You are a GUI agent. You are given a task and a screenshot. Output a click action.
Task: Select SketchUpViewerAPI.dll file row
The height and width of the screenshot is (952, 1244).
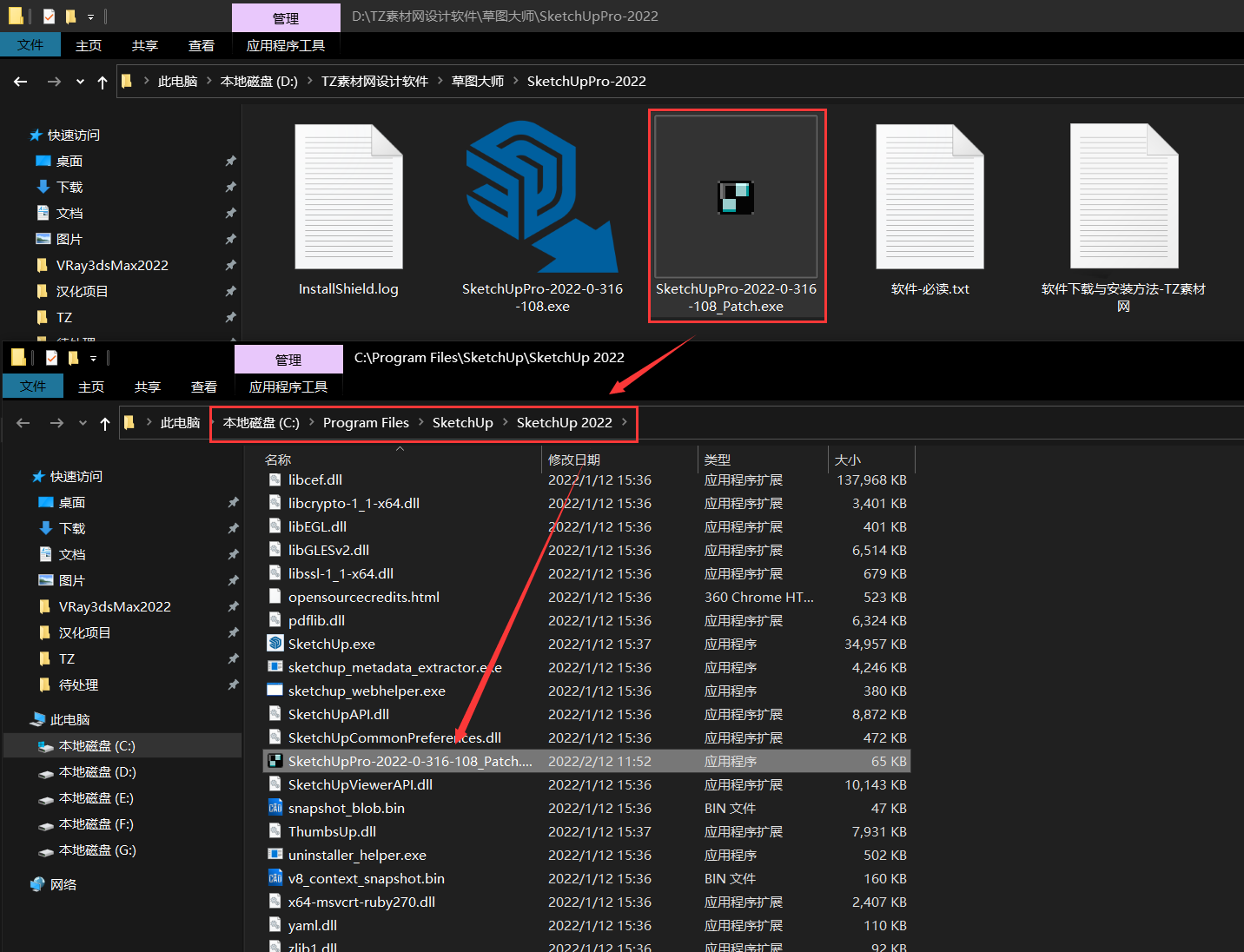pyautogui.click(x=586, y=784)
